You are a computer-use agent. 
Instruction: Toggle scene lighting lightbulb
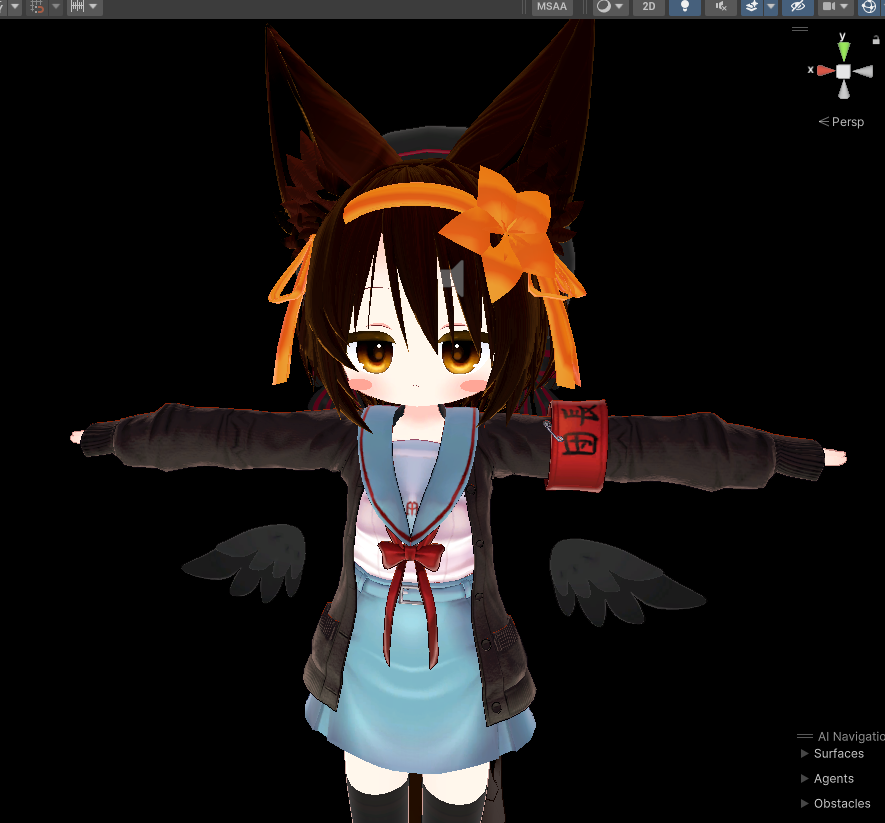pos(685,7)
